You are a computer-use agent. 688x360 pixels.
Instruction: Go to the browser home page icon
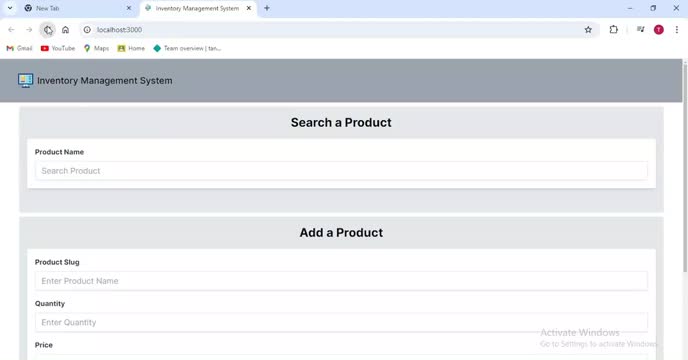65,30
